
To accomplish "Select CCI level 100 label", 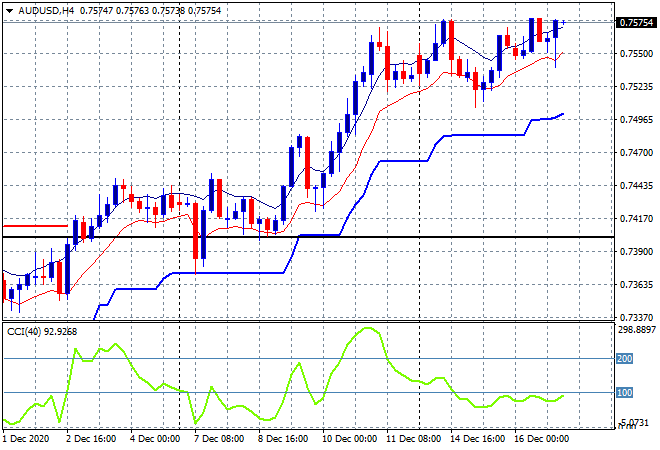I will (624, 393).
